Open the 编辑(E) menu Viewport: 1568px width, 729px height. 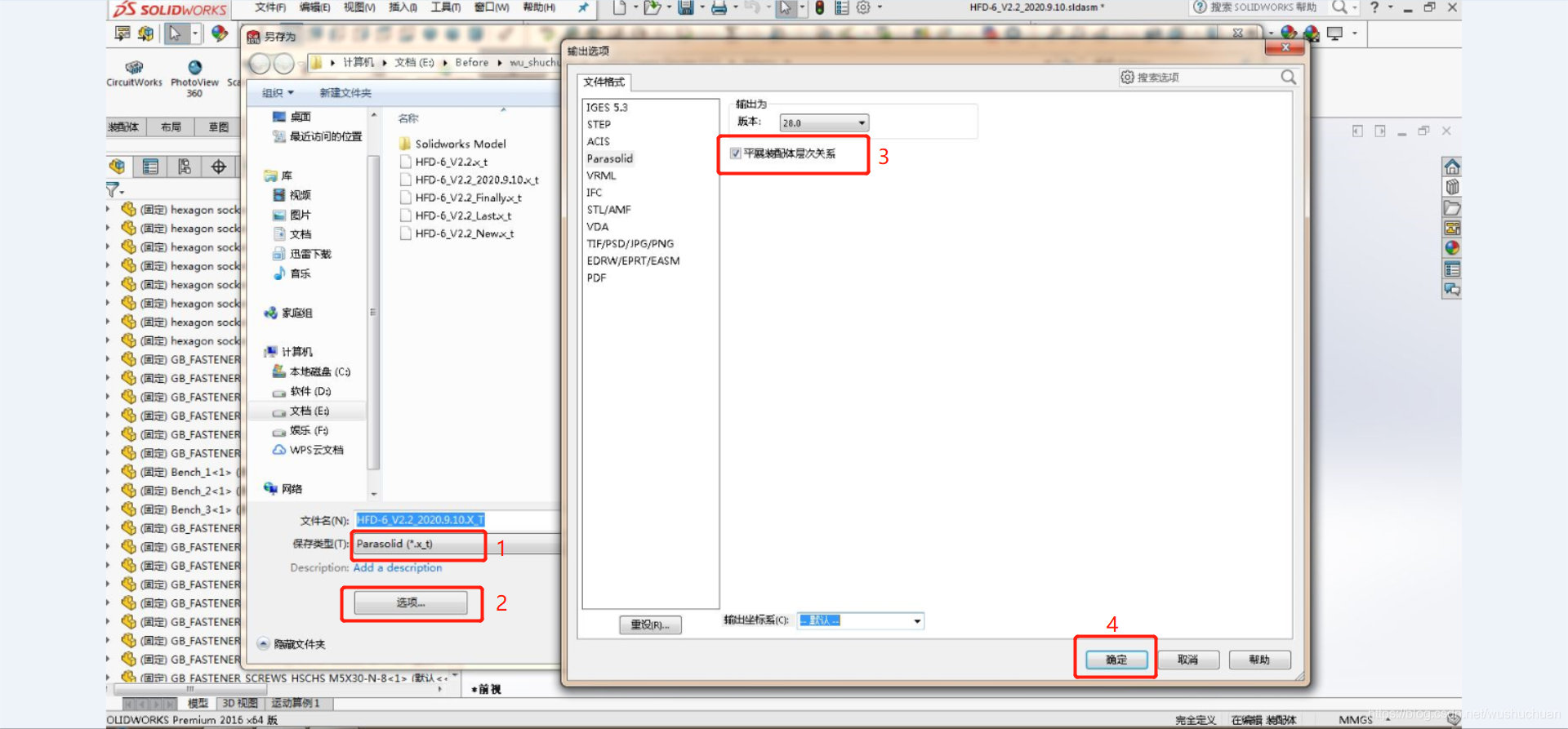315,7
